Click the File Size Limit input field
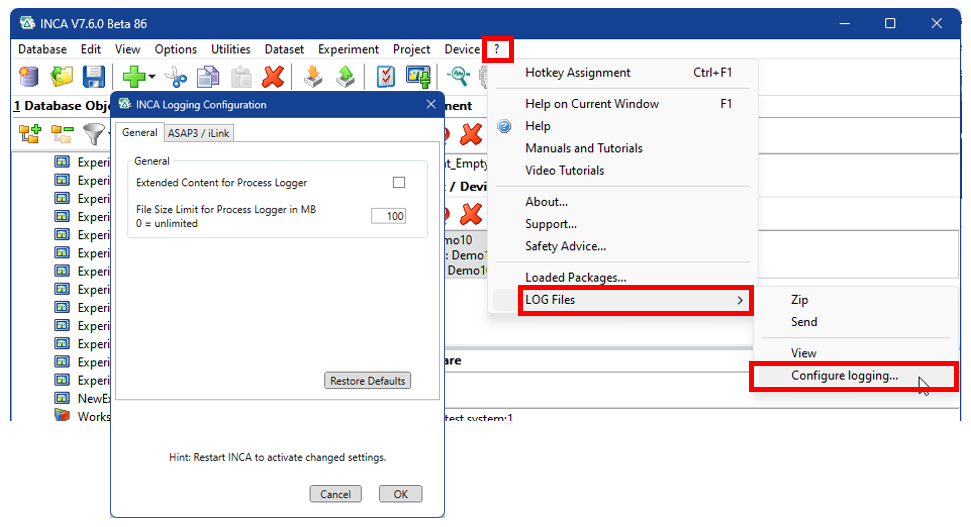971x527 pixels. [388, 216]
